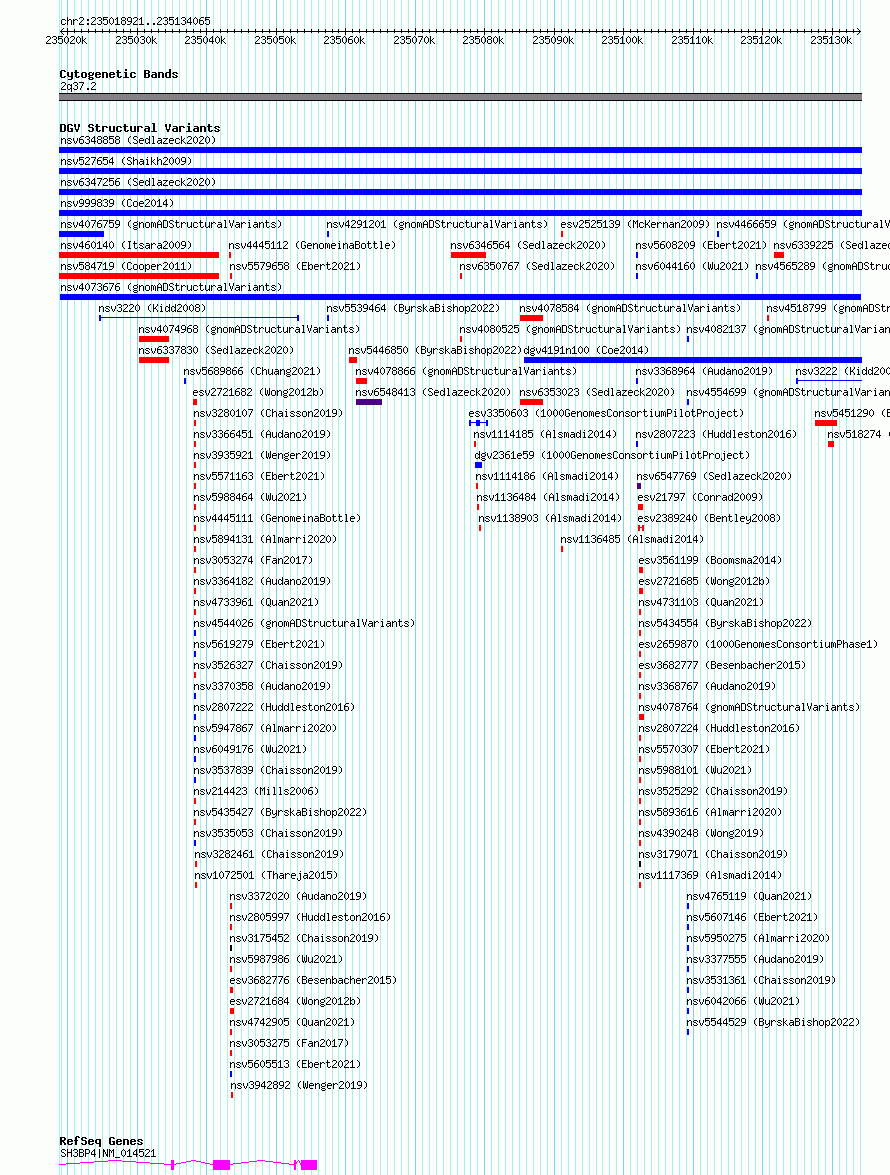Select nsv4073676 gnomAD variant label
The width and height of the screenshot is (890, 1175).
[x=171, y=287]
